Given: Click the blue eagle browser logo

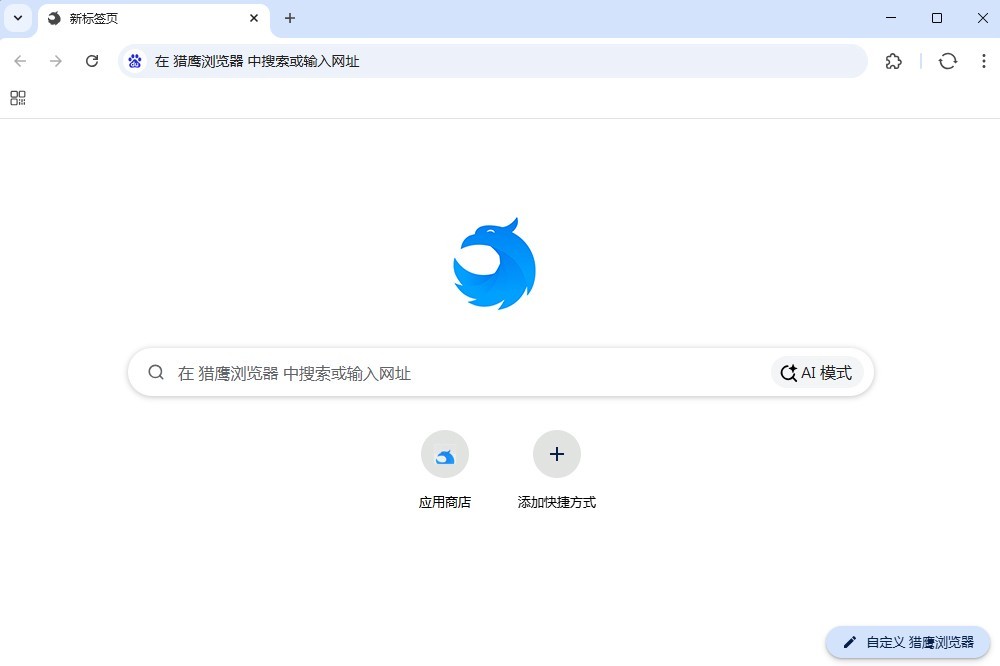Looking at the screenshot, I should (494, 264).
